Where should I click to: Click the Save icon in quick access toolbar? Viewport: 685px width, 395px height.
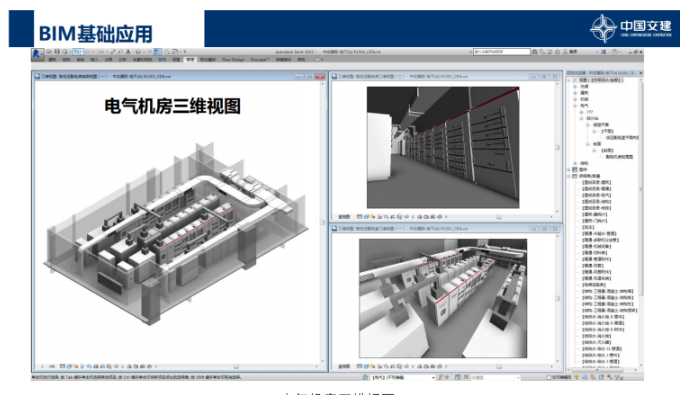click(57, 52)
